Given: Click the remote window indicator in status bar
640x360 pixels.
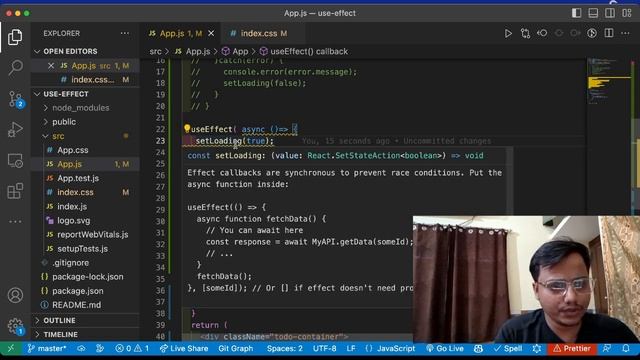Looking at the screenshot, I should coord(11,349).
